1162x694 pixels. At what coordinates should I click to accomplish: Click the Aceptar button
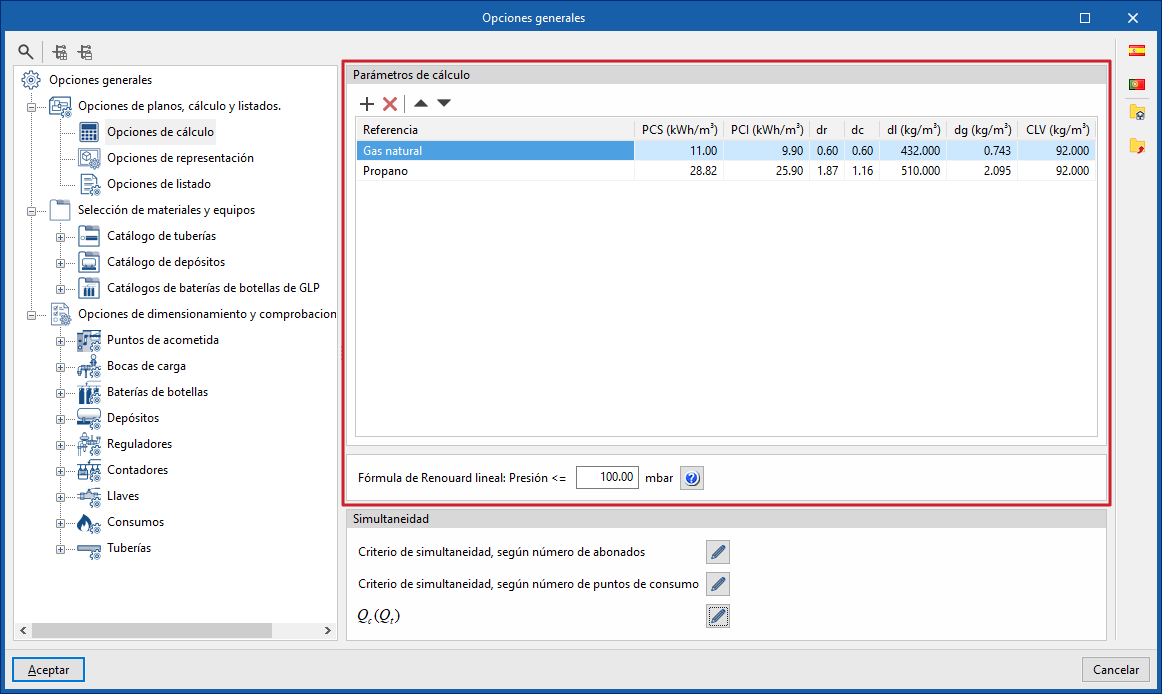point(48,670)
